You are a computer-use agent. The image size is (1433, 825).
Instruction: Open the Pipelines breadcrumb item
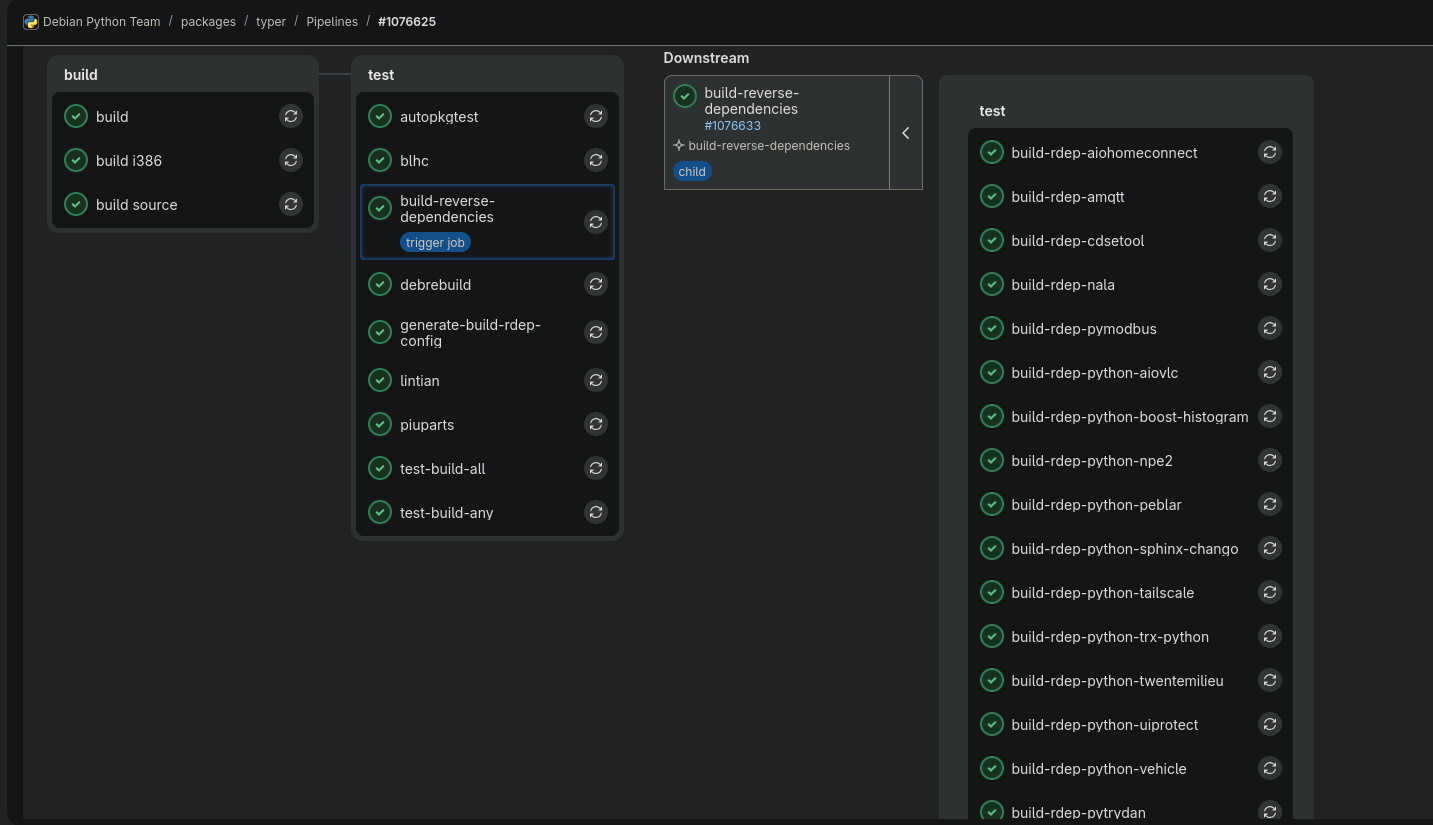[x=332, y=21]
